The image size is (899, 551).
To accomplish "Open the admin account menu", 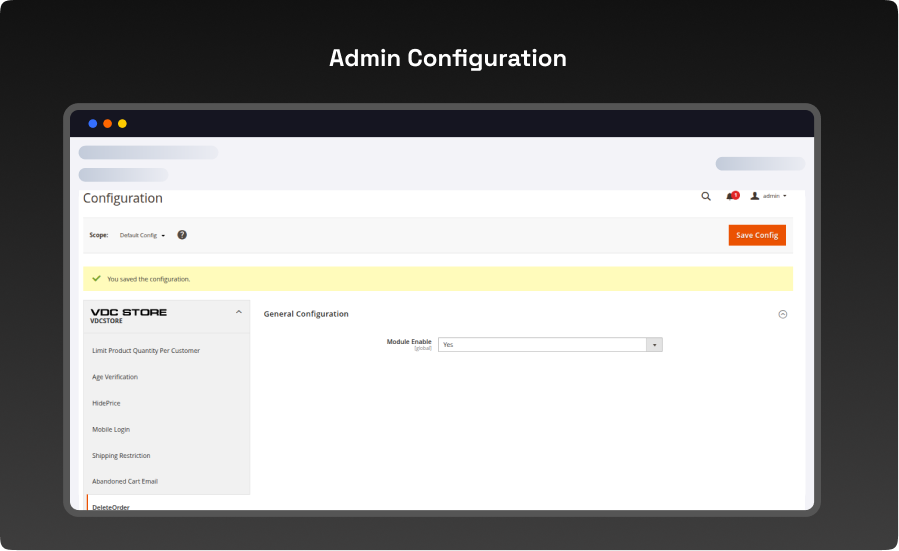I will click(769, 196).
